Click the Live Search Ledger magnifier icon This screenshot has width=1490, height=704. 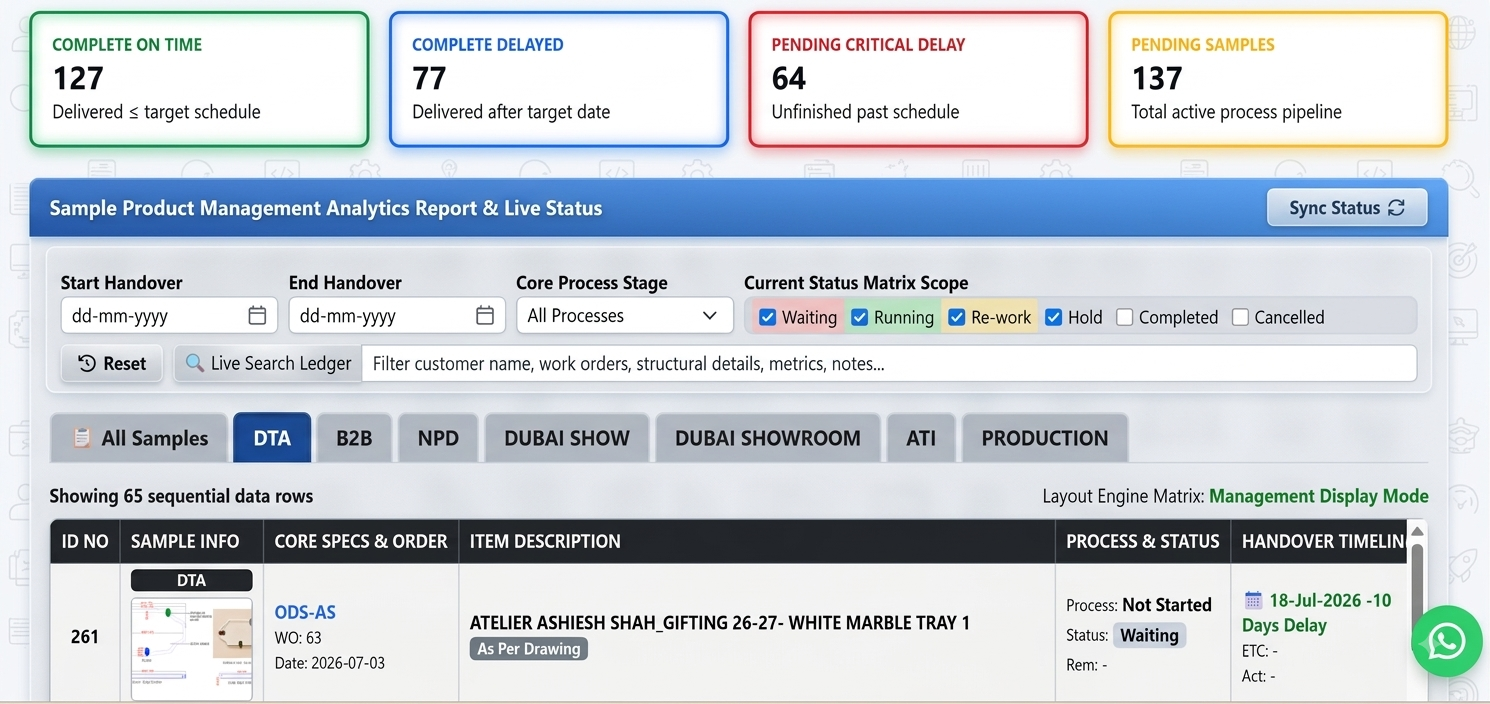pos(195,363)
